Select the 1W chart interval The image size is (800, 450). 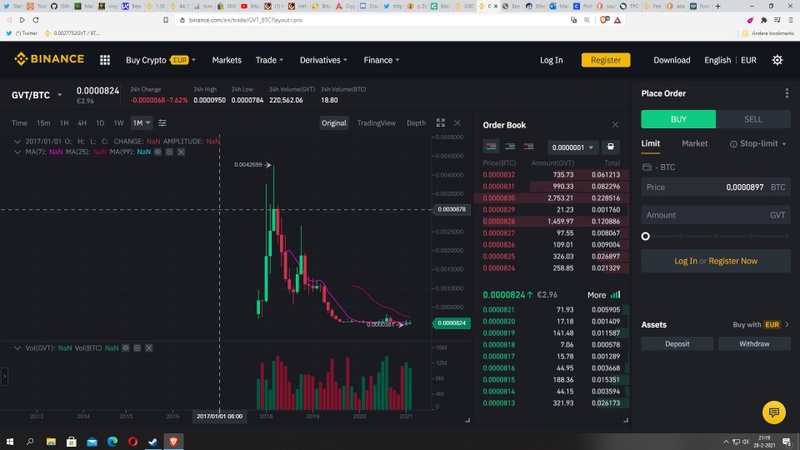(x=118, y=123)
